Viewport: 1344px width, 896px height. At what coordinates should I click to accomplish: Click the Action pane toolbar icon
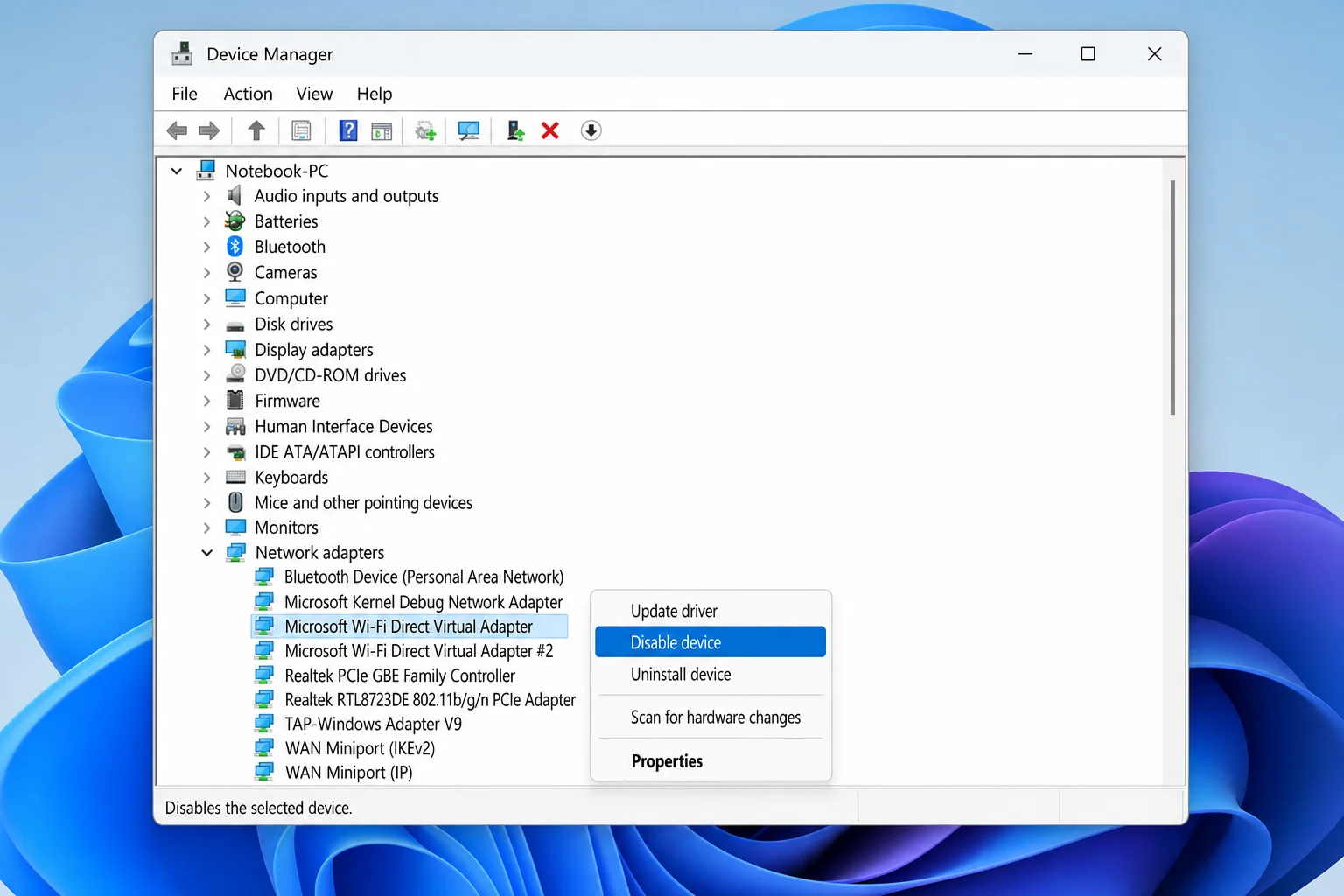pyautogui.click(x=381, y=131)
